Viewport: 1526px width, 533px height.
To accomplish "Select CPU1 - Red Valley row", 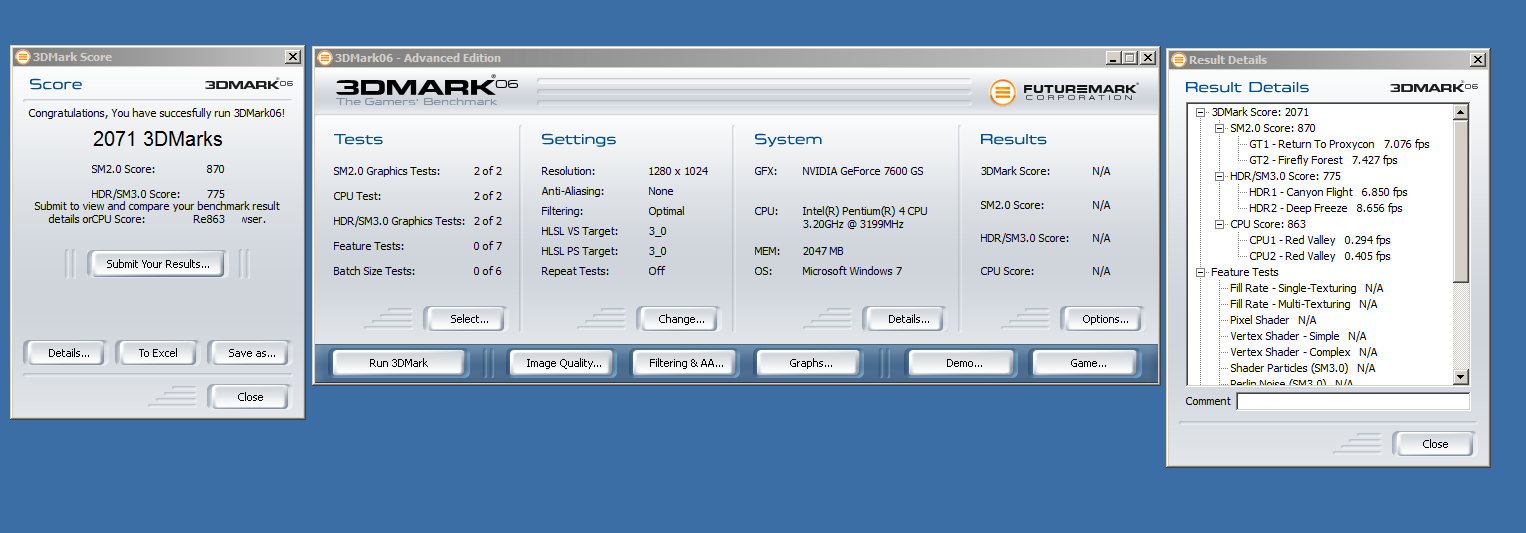I will (1319, 240).
